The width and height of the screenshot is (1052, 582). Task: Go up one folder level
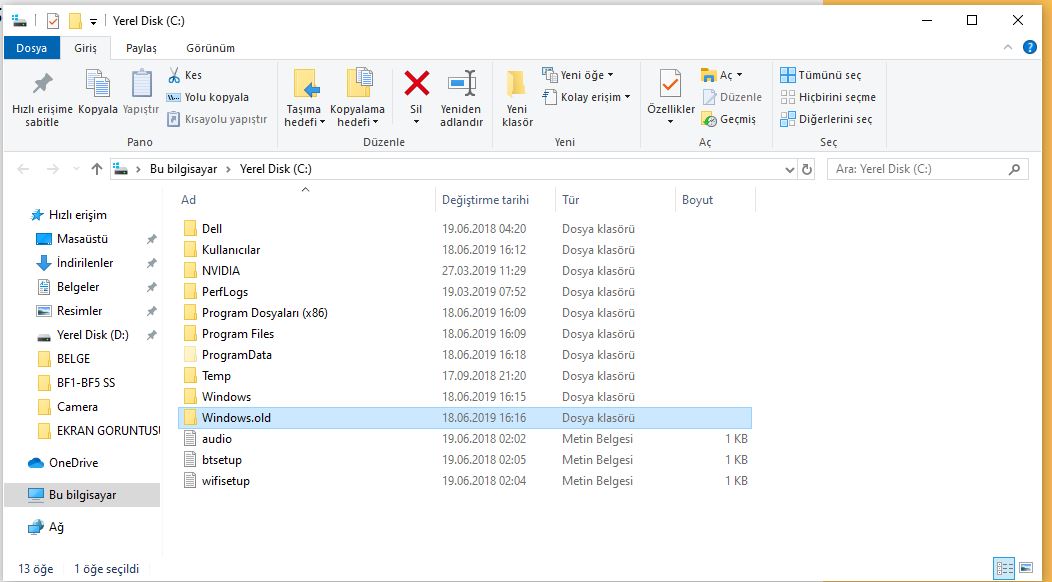pos(97,169)
